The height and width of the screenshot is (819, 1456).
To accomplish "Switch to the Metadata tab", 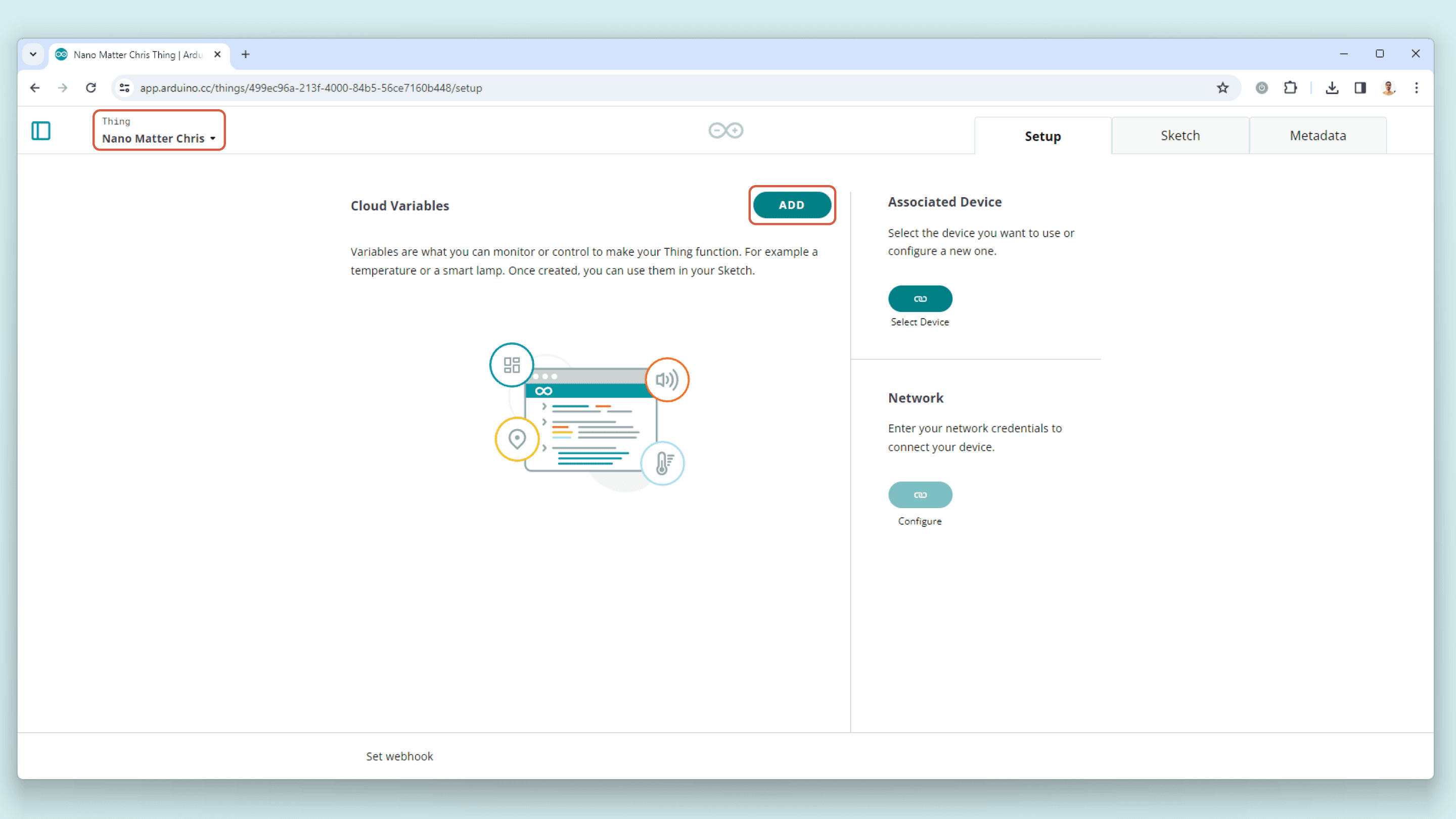I will 1317,135.
